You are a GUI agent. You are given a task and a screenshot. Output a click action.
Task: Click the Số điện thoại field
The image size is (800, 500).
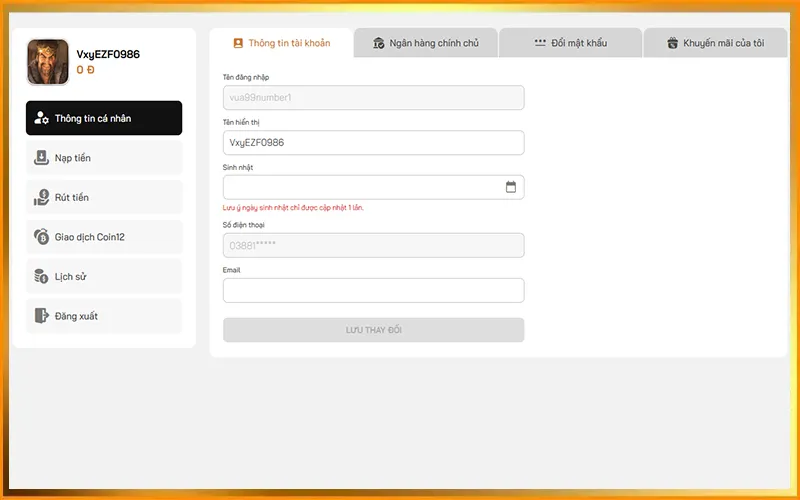373,245
